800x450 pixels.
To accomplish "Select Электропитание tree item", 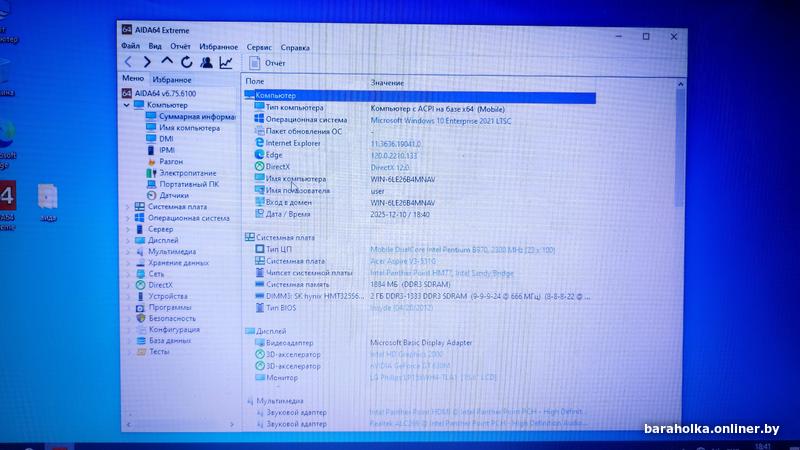I will coord(181,173).
